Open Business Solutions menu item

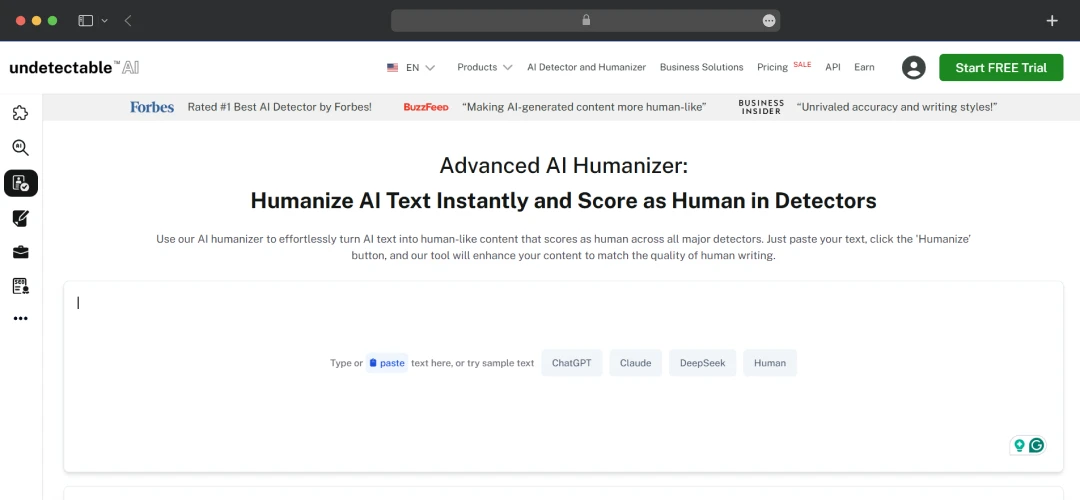coord(701,67)
